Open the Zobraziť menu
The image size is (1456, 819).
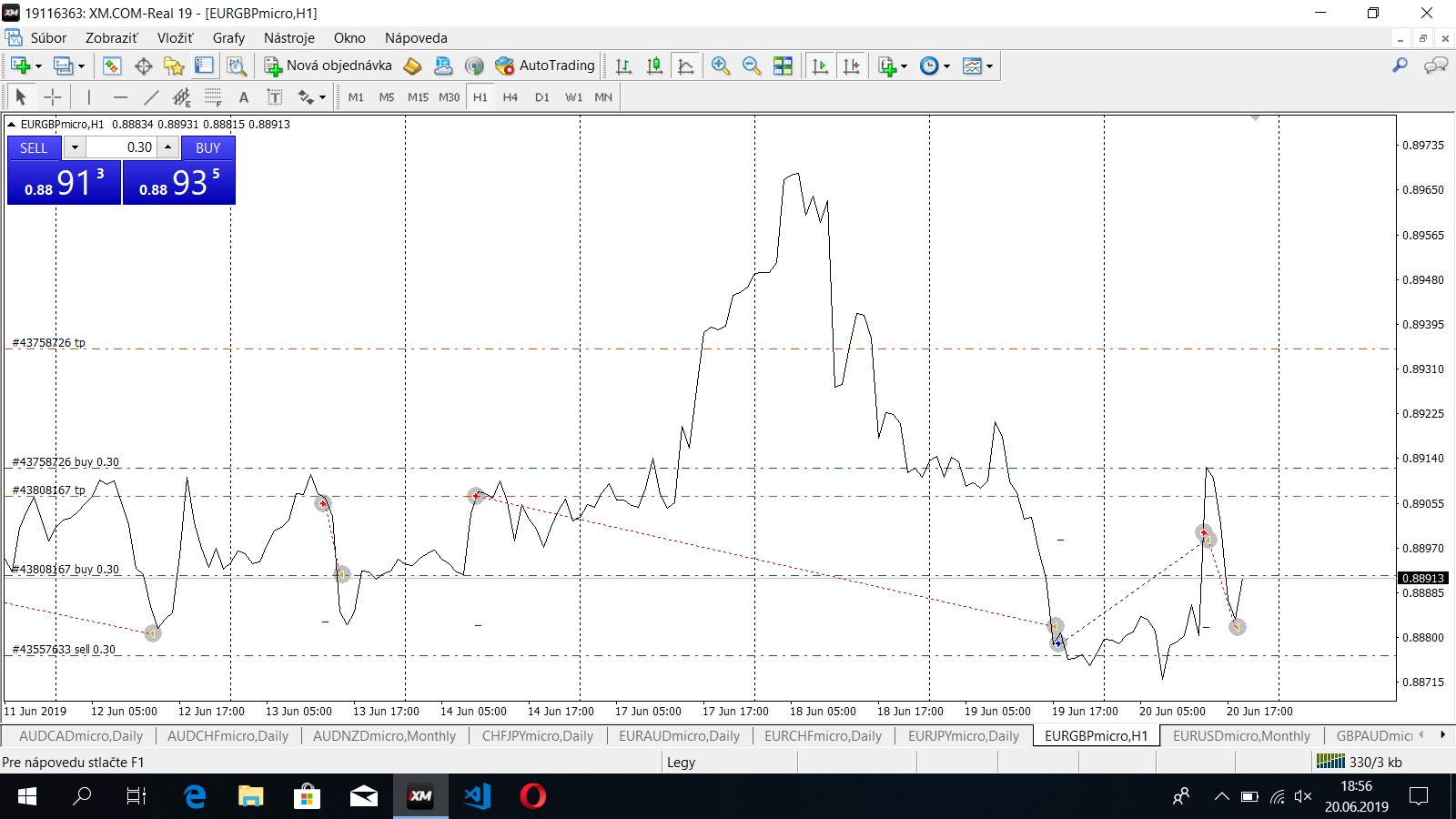[111, 38]
